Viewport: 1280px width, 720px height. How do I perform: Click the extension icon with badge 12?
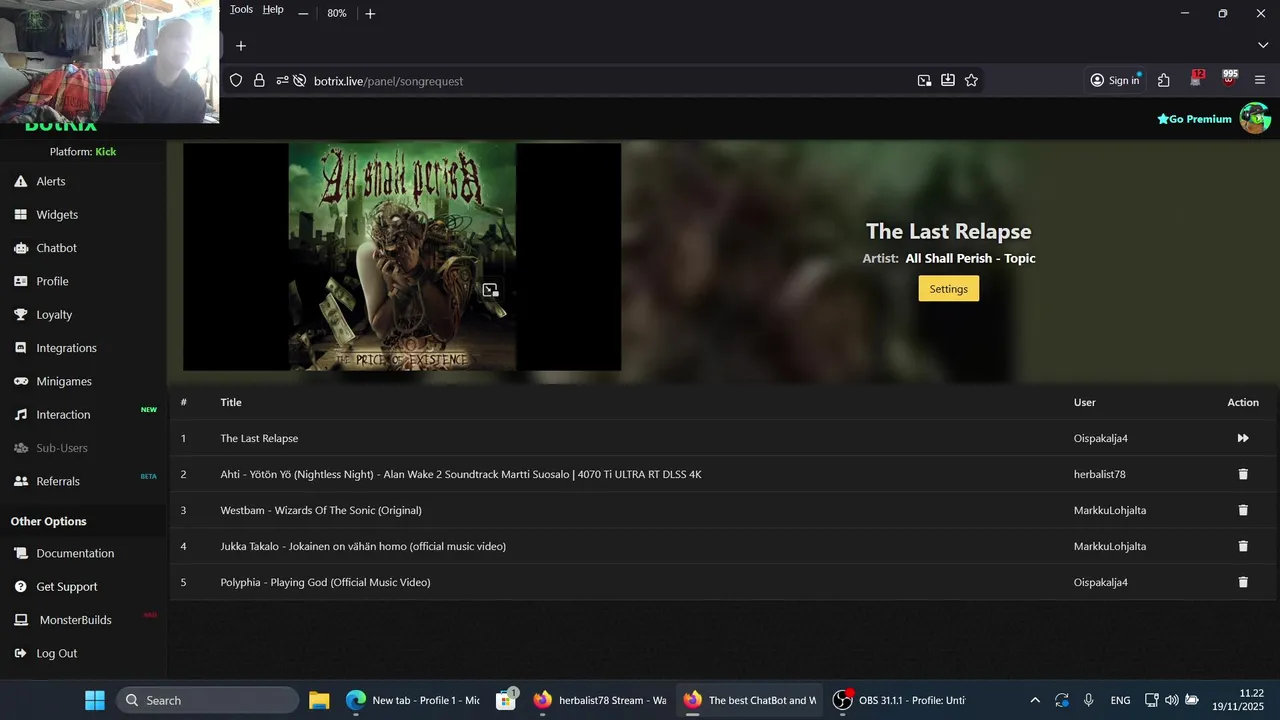click(1197, 79)
